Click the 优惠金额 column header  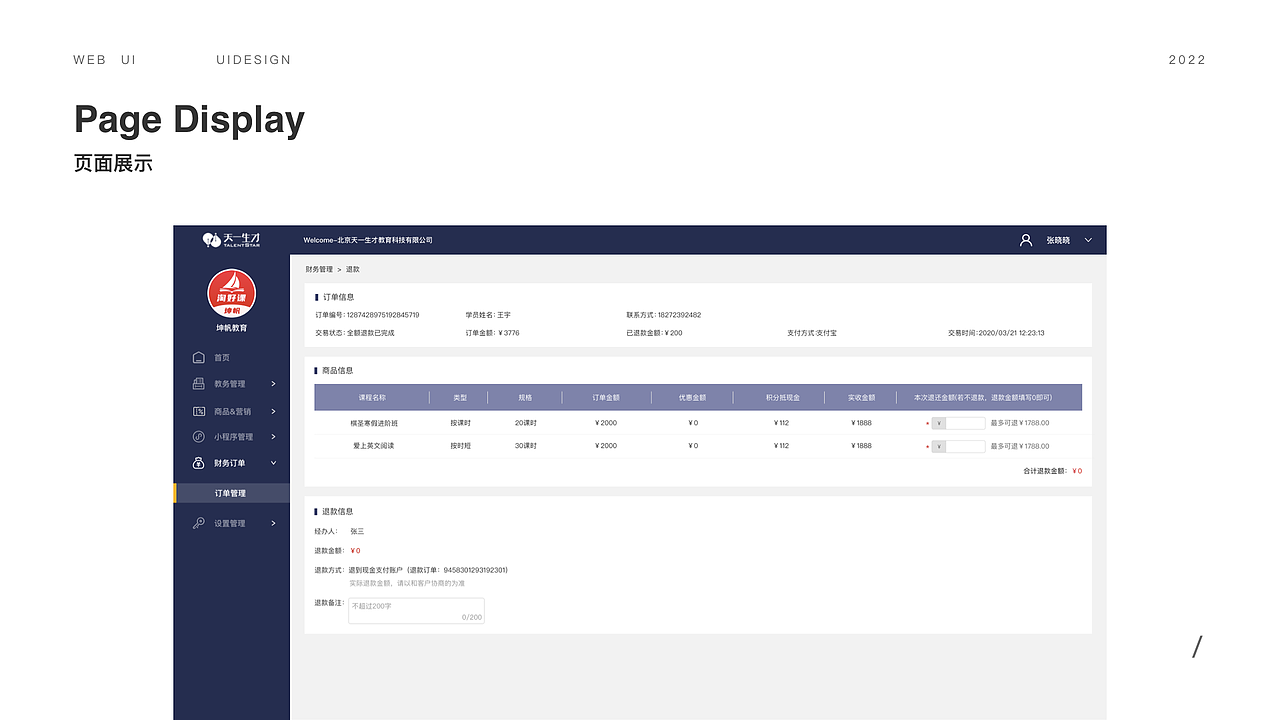pos(693,397)
